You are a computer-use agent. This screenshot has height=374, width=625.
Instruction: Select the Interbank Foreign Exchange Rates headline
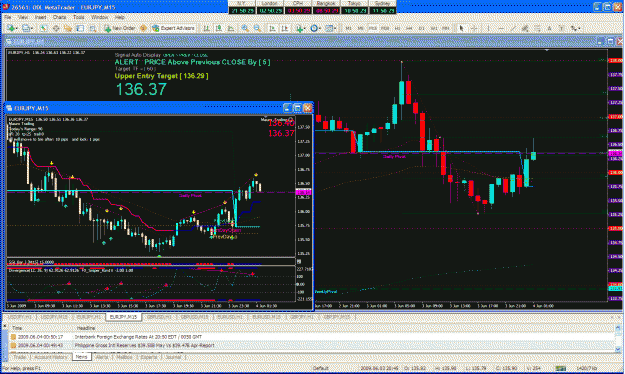click(x=313, y=337)
